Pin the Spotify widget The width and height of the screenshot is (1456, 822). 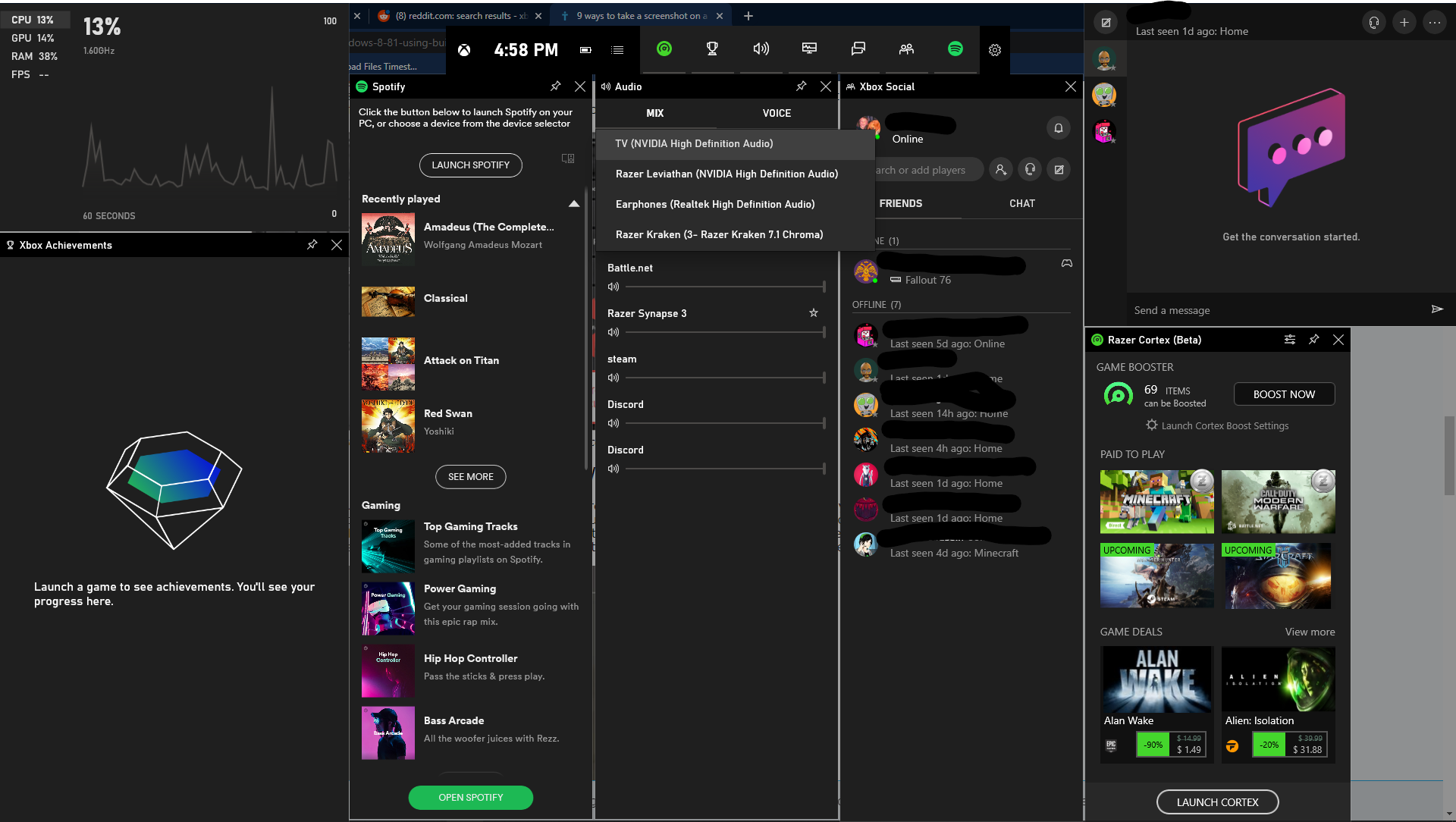click(556, 86)
